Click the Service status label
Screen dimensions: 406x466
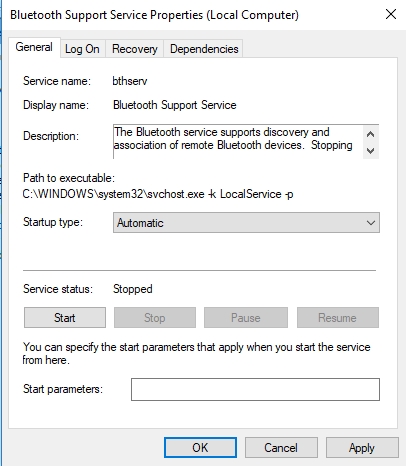58,289
